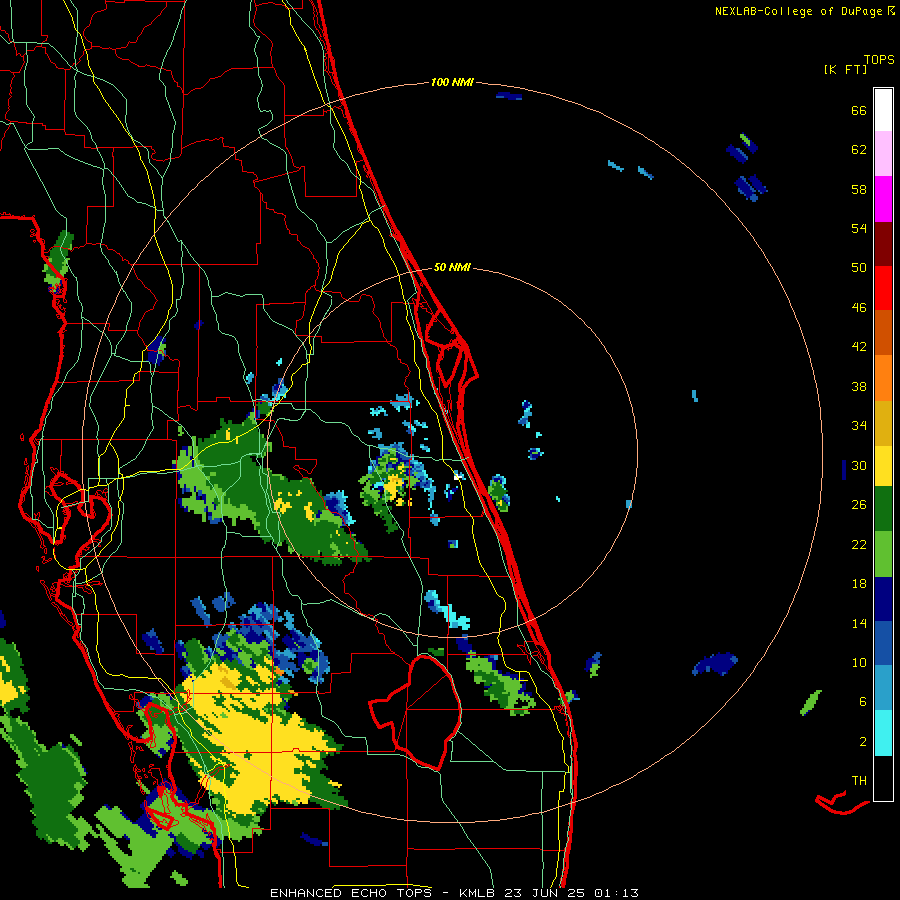Image resolution: width=900 pixels, height=900 pixels.
Task: Pick the light pink legend swatch
Action: point(883,154)
